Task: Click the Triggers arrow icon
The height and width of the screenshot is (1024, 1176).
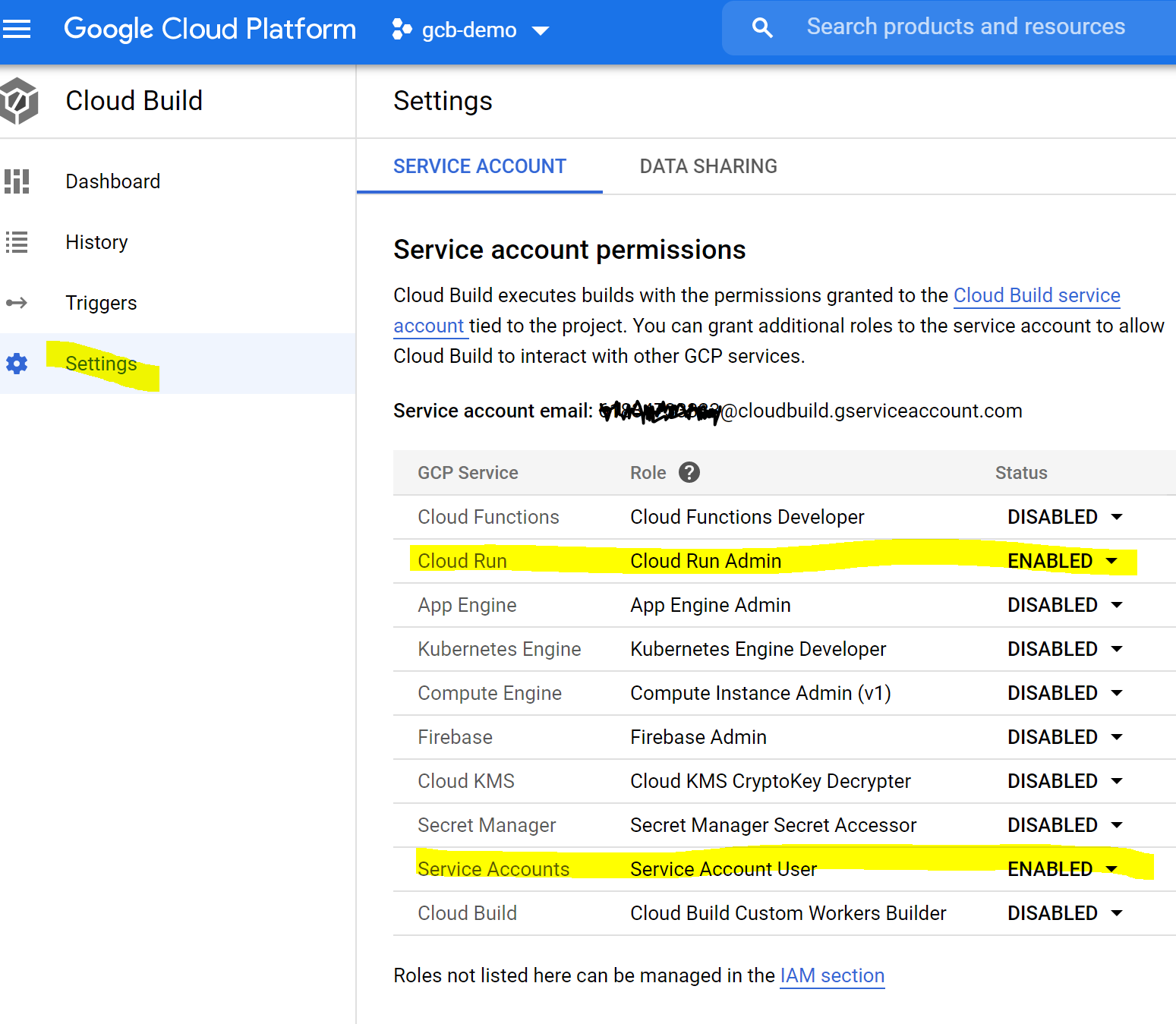Action: pyautogui.click(x=17, y=303)
